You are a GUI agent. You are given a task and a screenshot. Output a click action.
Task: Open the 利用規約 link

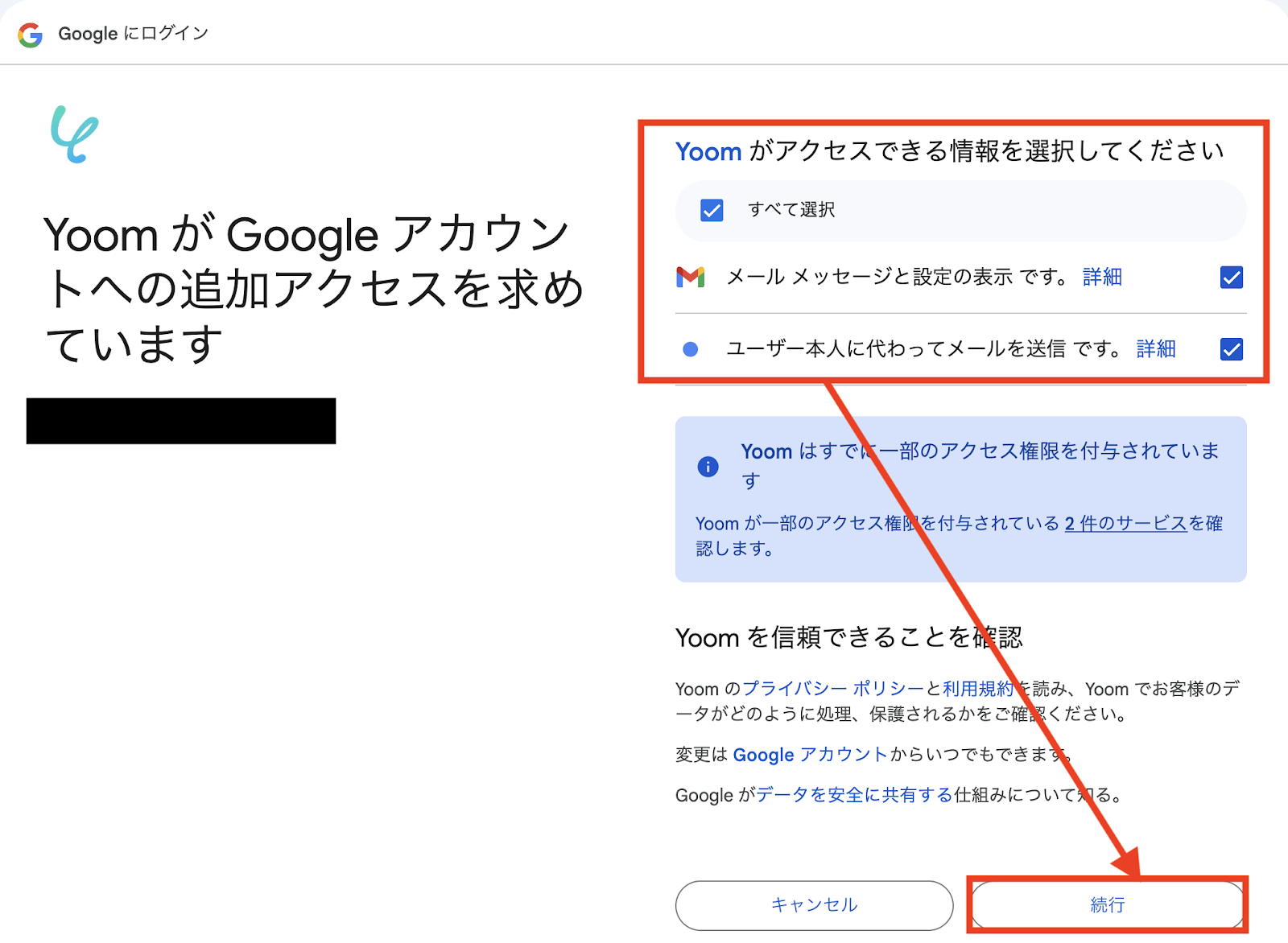[978, 689]
